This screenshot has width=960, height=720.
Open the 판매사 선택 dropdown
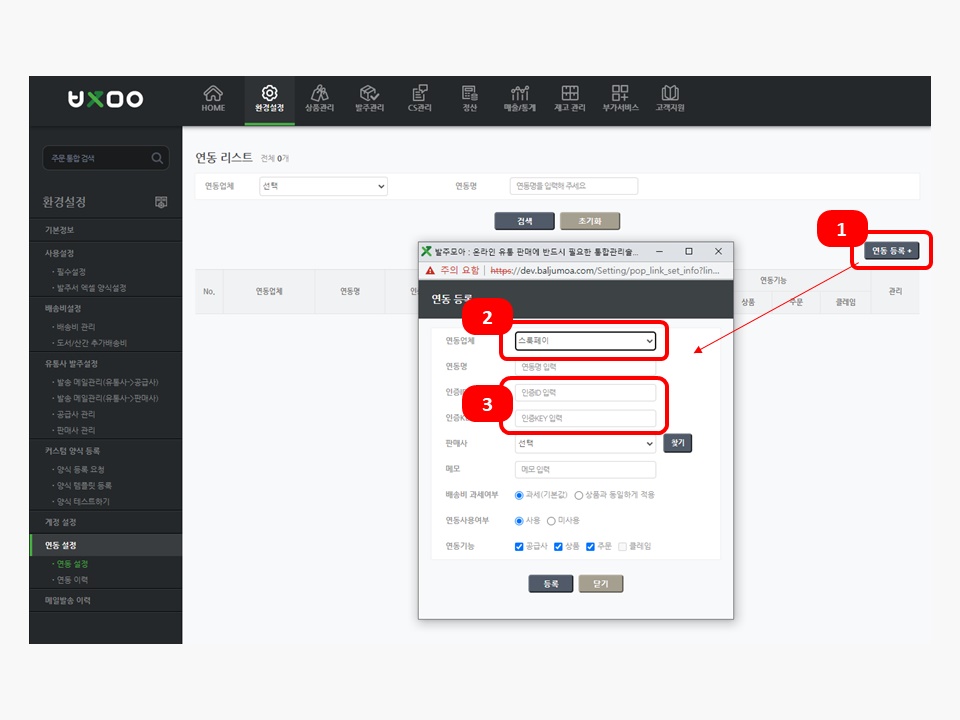585,443
